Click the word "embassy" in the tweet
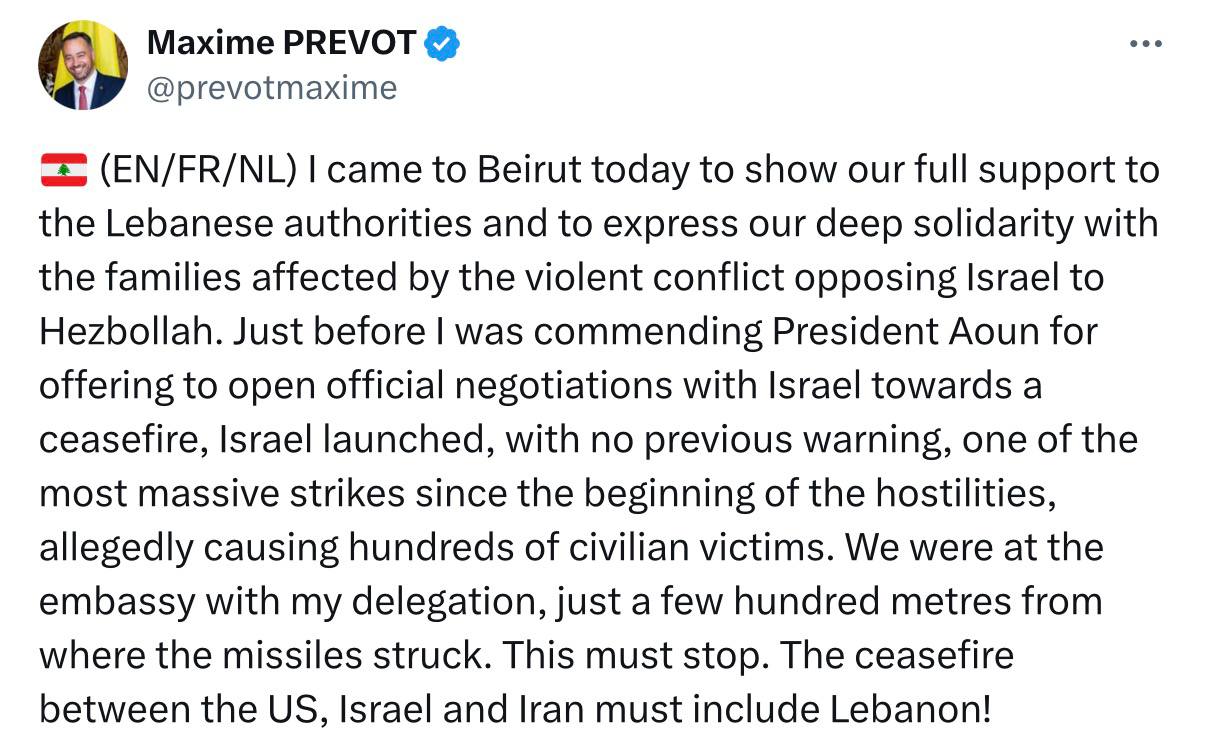The width and height of the screenshot is (1206, 746). click(x=116, y=602)
